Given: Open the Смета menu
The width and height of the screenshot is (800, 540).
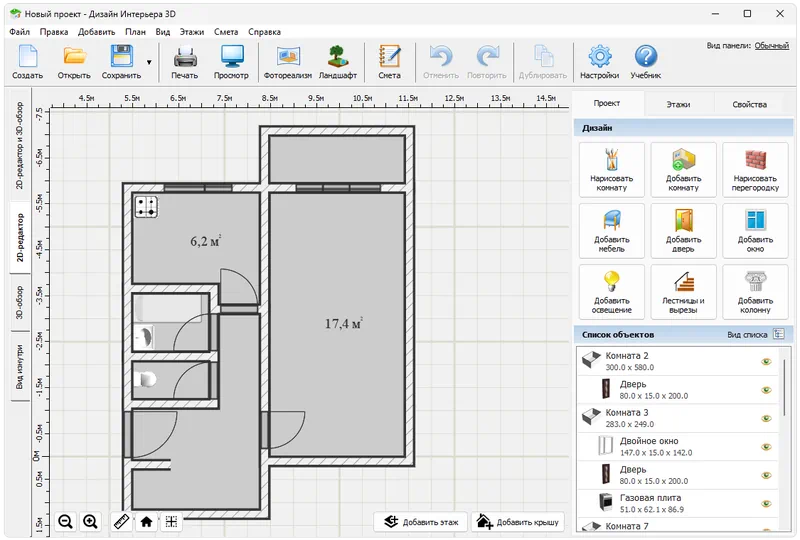Looking at the screenshot, I should point(226,32).
